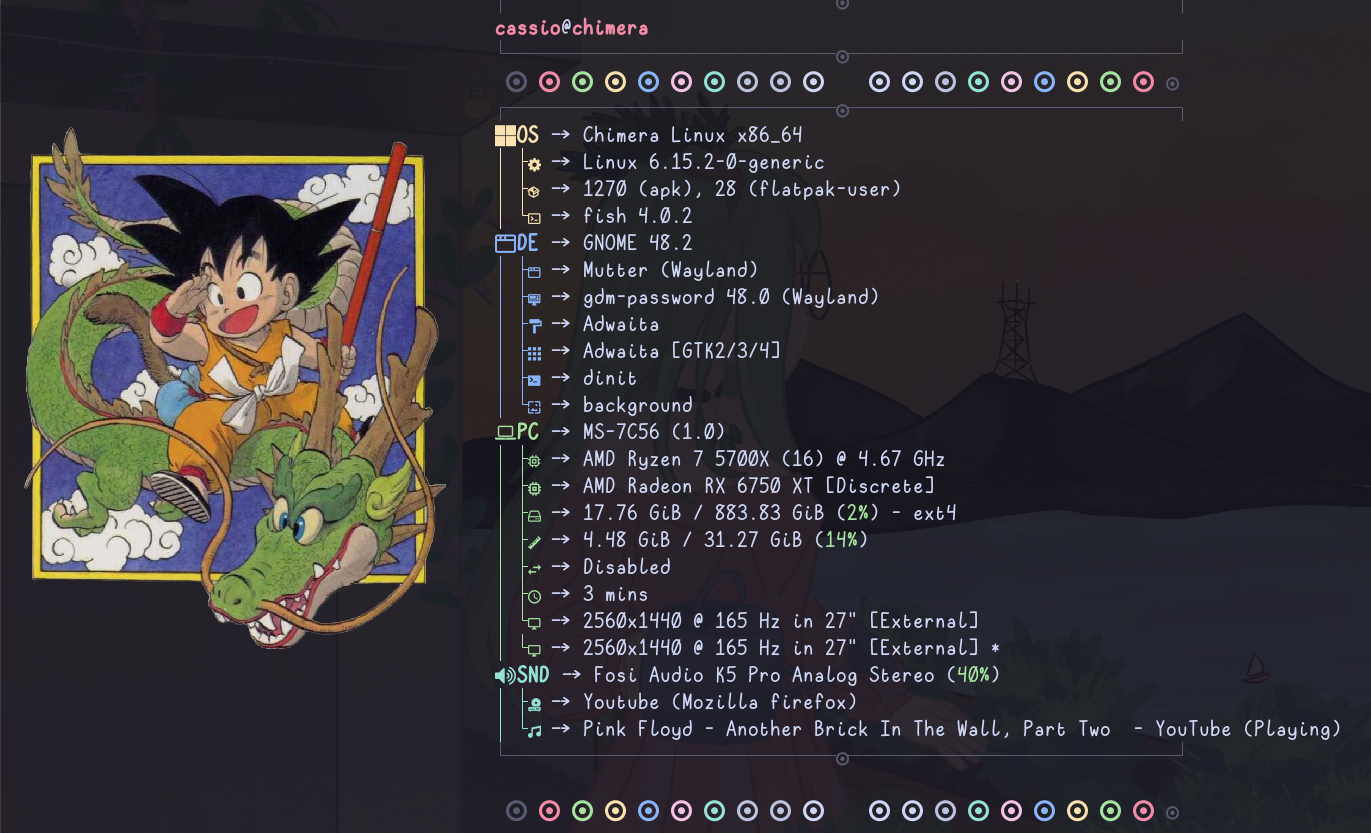Click the shell icon beside fish 4.0.2

pos(534,217)
